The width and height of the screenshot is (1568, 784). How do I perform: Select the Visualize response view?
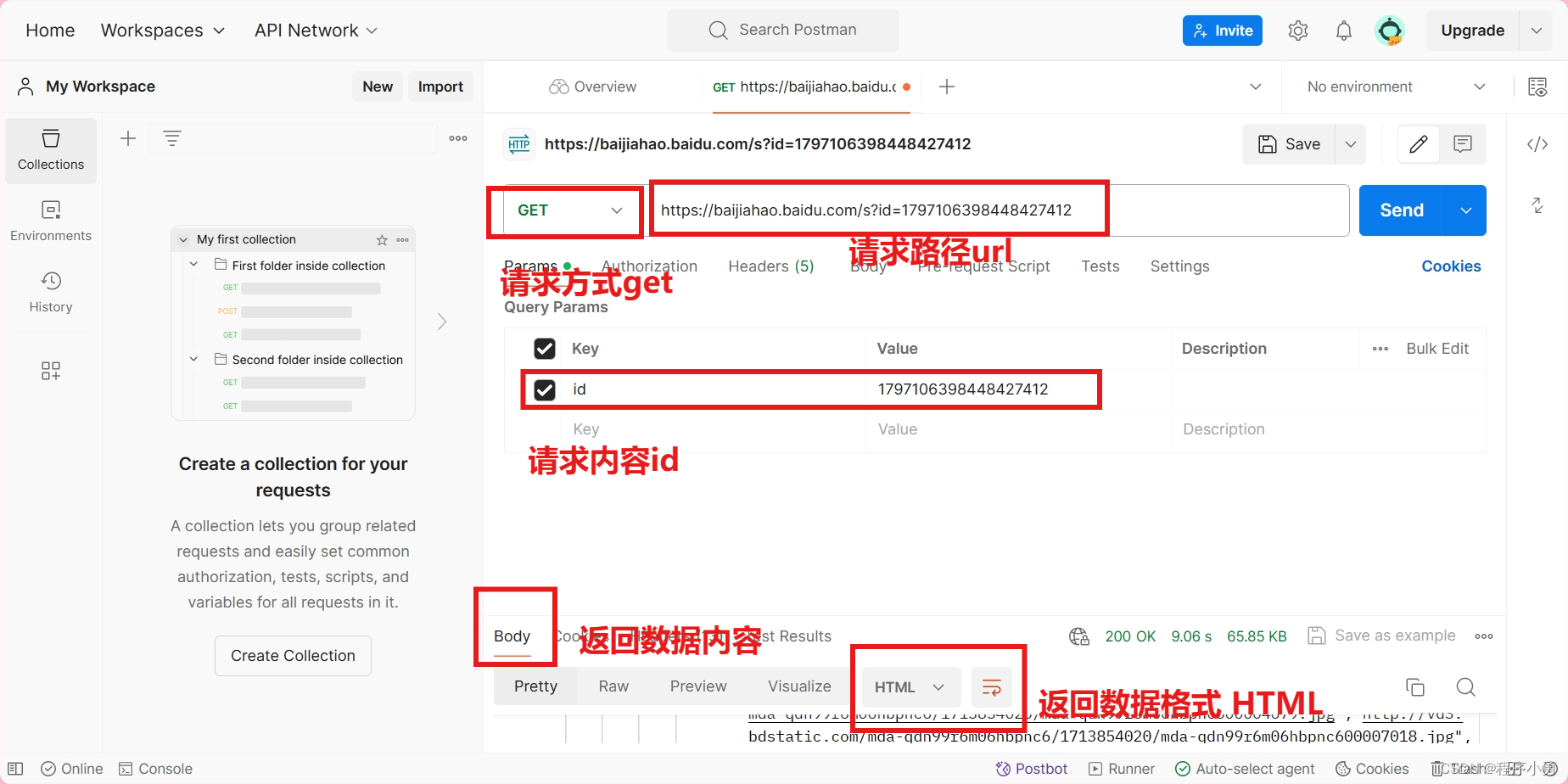799,686
